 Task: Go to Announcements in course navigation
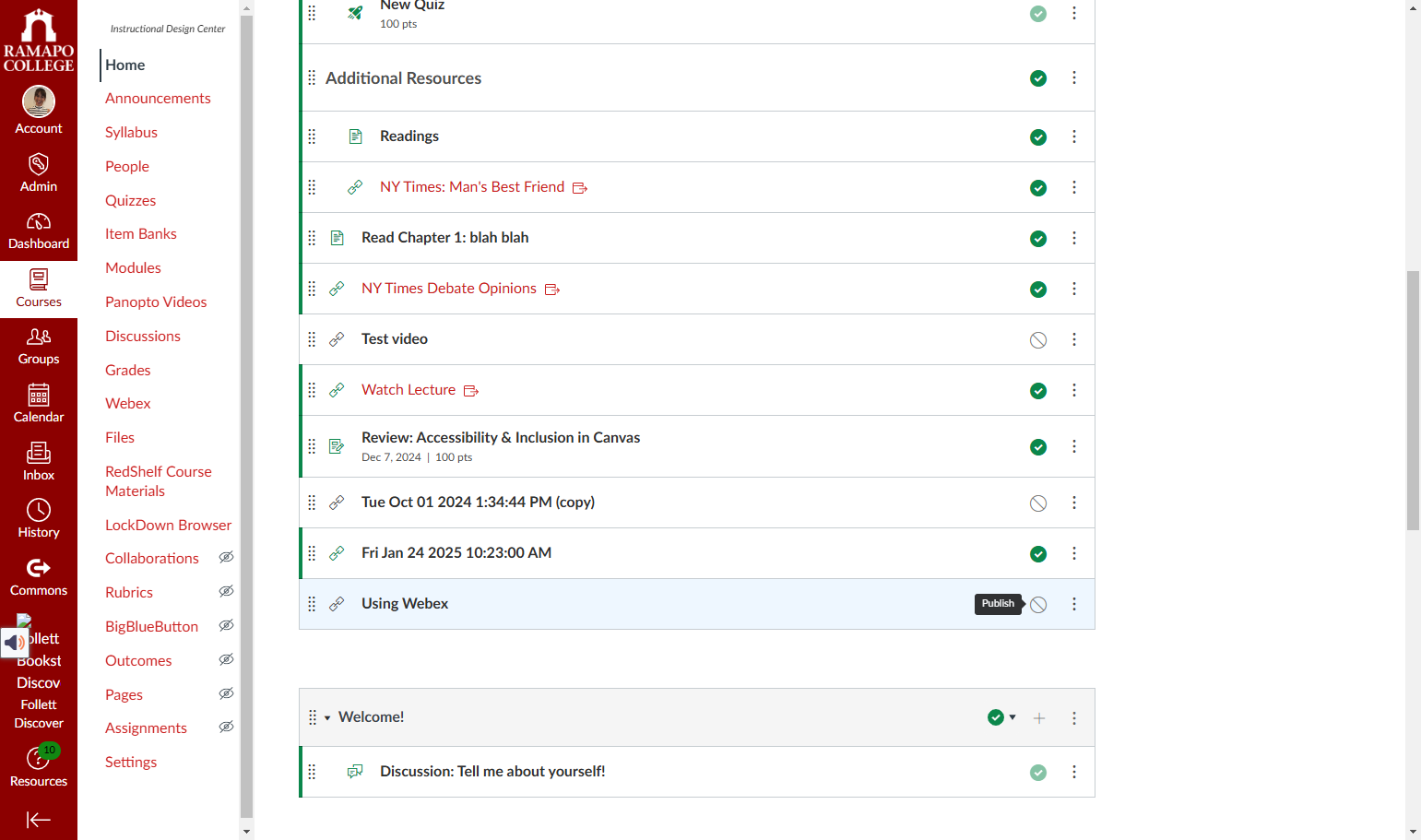click(158, 98)
